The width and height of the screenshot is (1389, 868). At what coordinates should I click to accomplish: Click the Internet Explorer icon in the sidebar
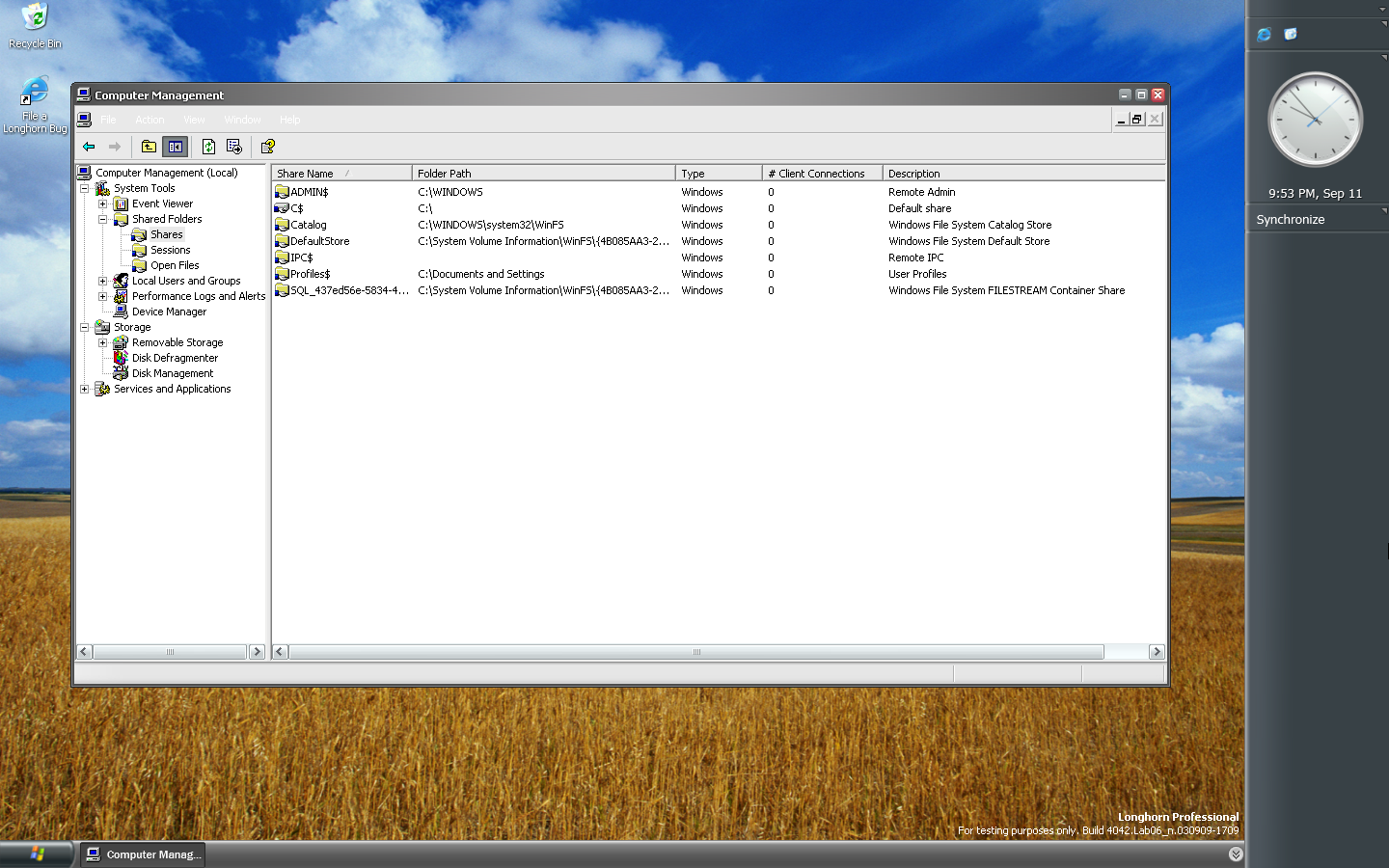(1264, 35)
